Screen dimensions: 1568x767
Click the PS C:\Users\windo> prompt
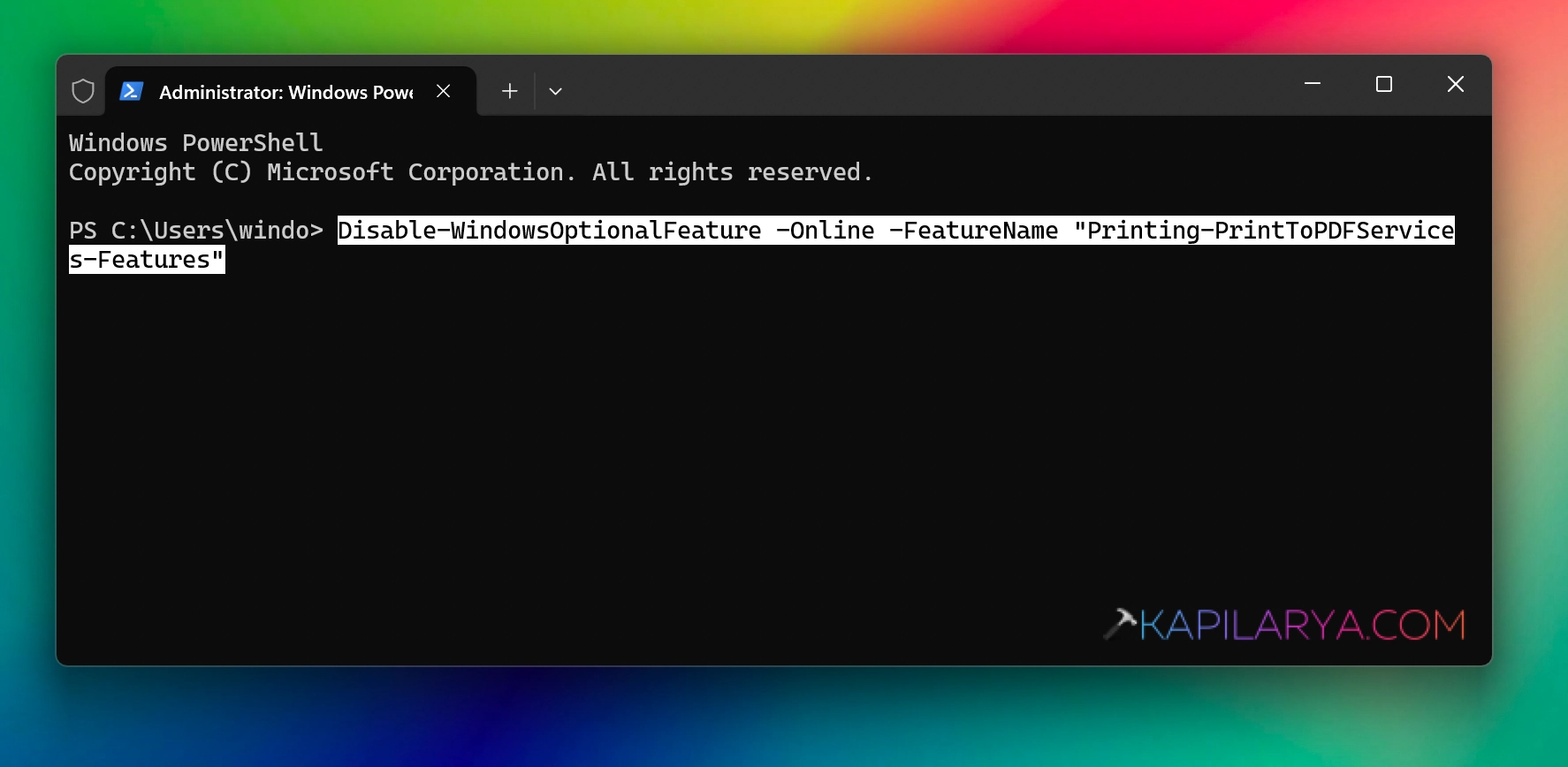coord(196,231)
